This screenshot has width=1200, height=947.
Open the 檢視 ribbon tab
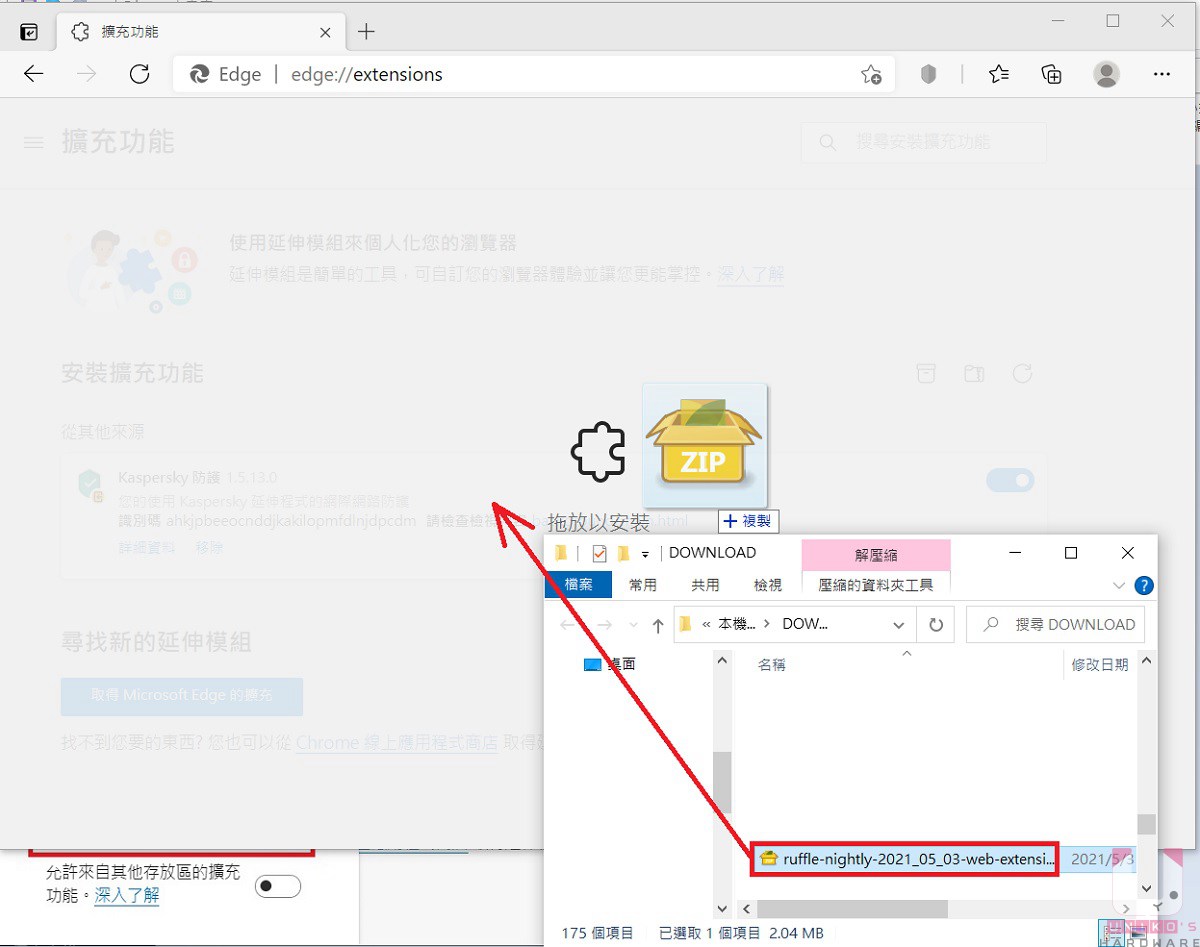point(767,584)
